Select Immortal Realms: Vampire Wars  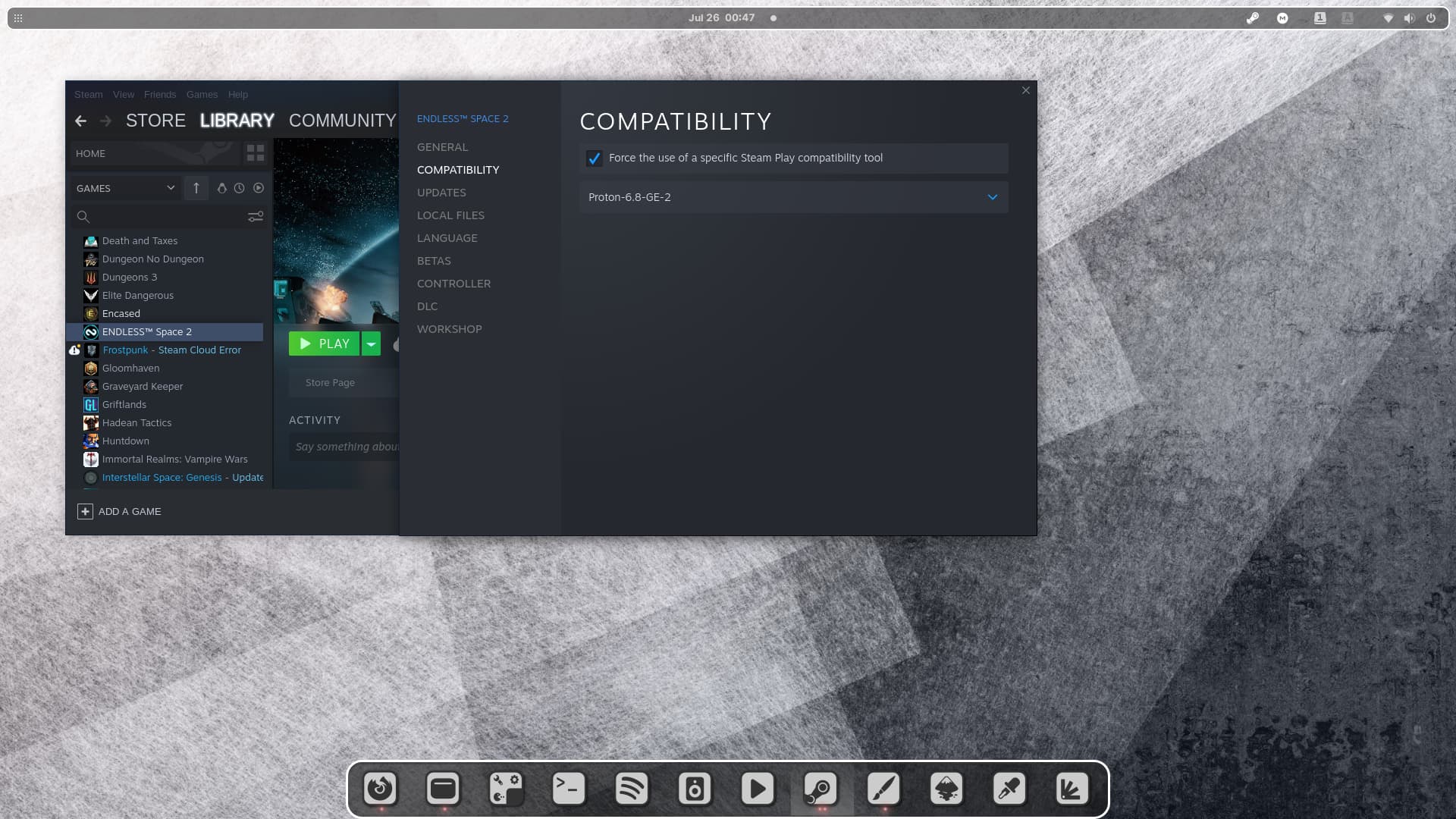[x=174, y=460]
